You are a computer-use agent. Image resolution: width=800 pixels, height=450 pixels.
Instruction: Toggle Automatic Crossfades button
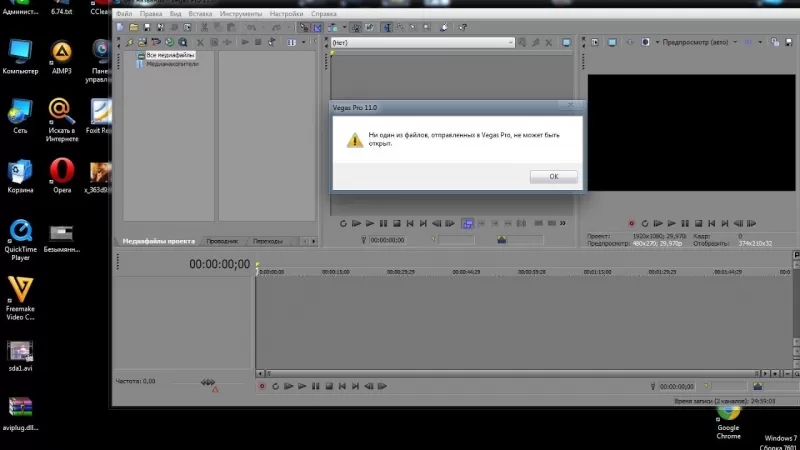pos(317,27)
